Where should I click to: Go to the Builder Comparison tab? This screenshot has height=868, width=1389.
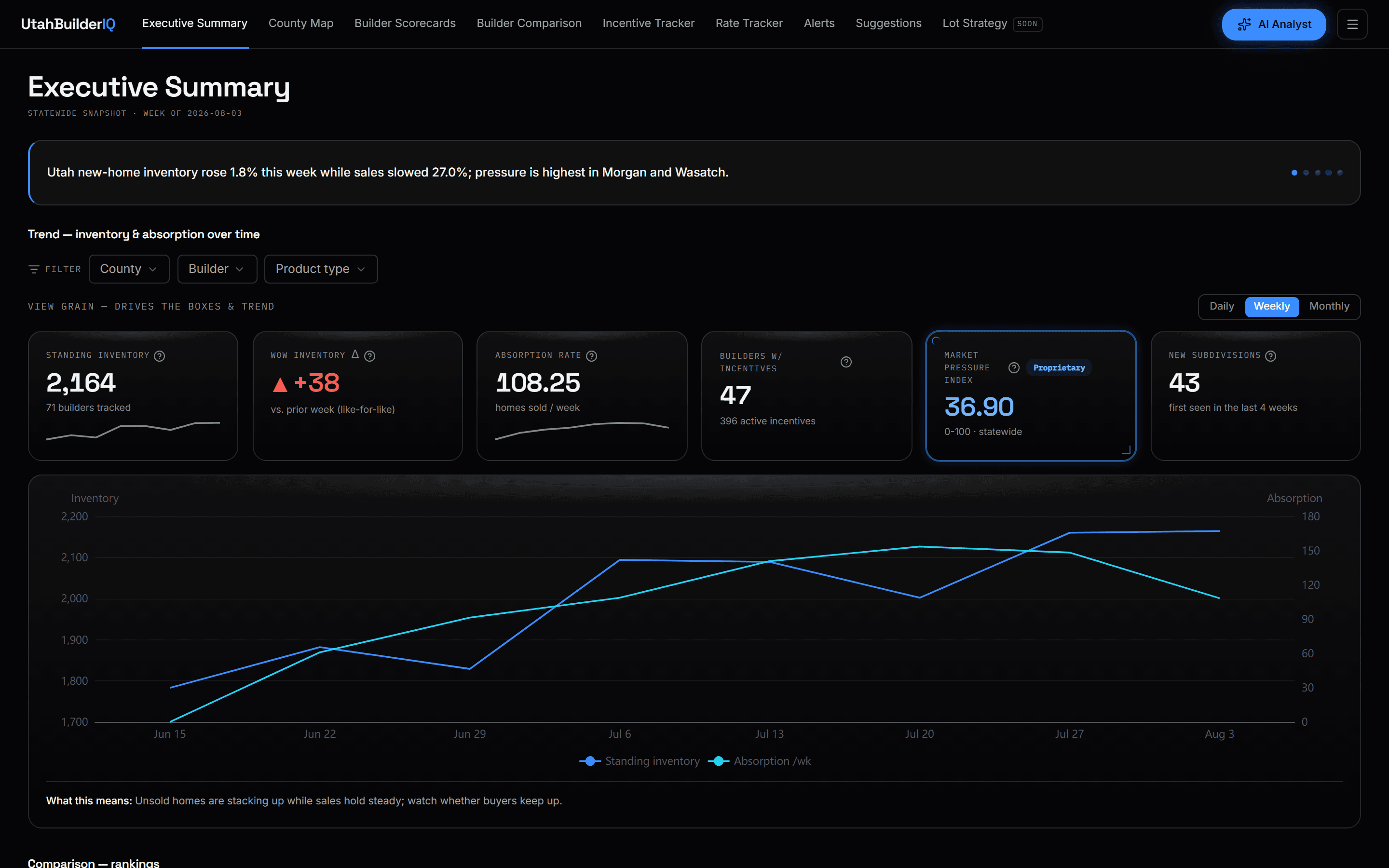click(529, 24)
